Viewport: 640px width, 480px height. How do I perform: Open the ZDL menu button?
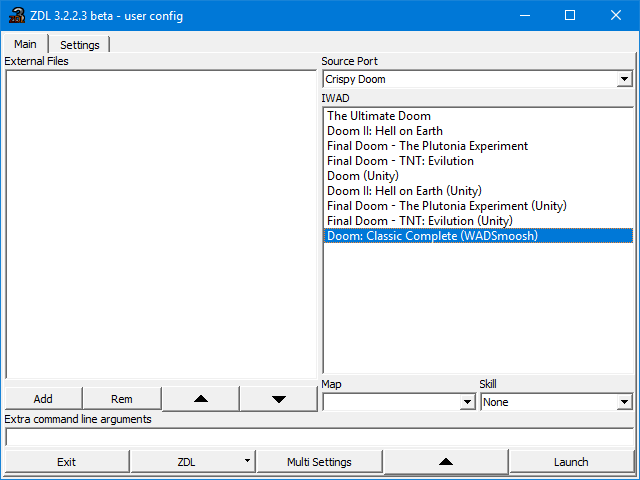[x=193, y=462]
